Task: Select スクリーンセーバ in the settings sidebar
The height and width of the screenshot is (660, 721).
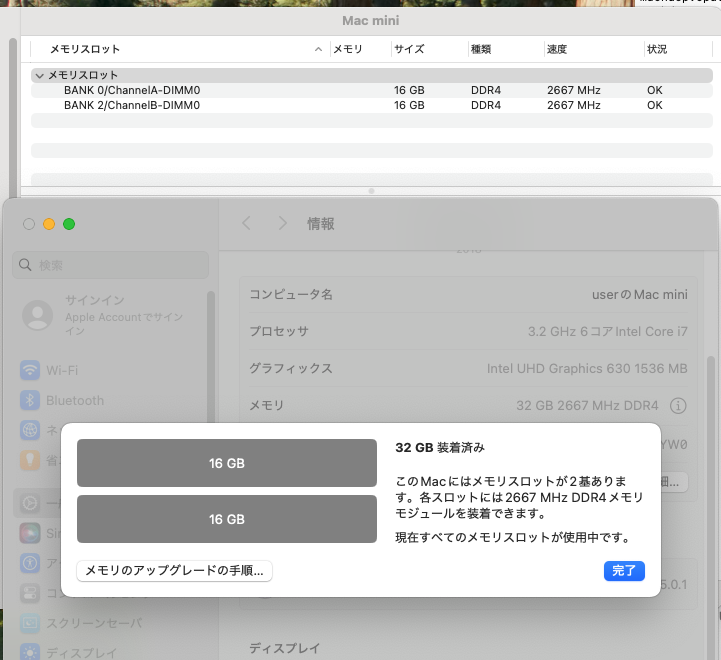Action: [94, 623]
